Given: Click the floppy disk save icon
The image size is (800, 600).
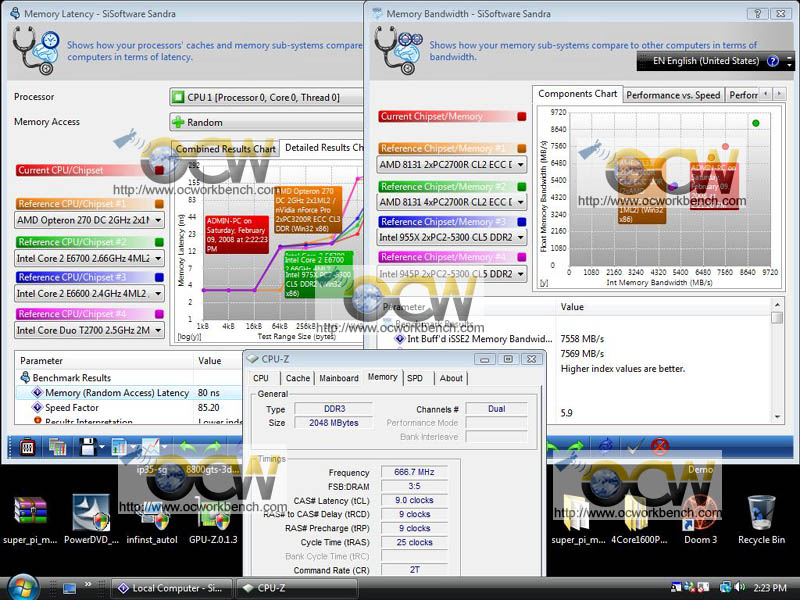Looking at the screenshot, I should (x=88, y=447).
